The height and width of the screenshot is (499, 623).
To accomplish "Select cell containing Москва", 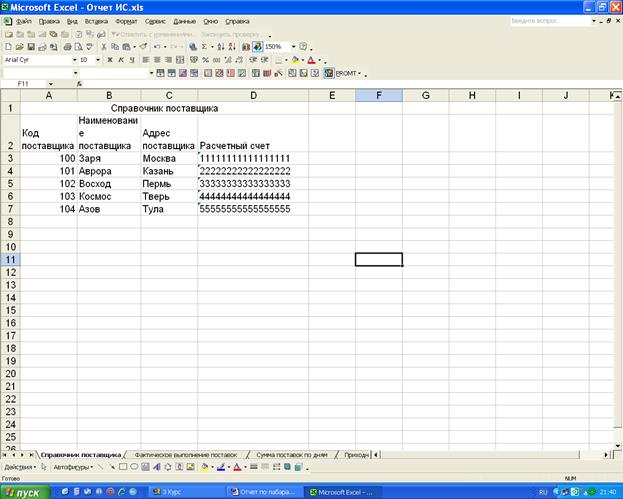I will (169, 158).
